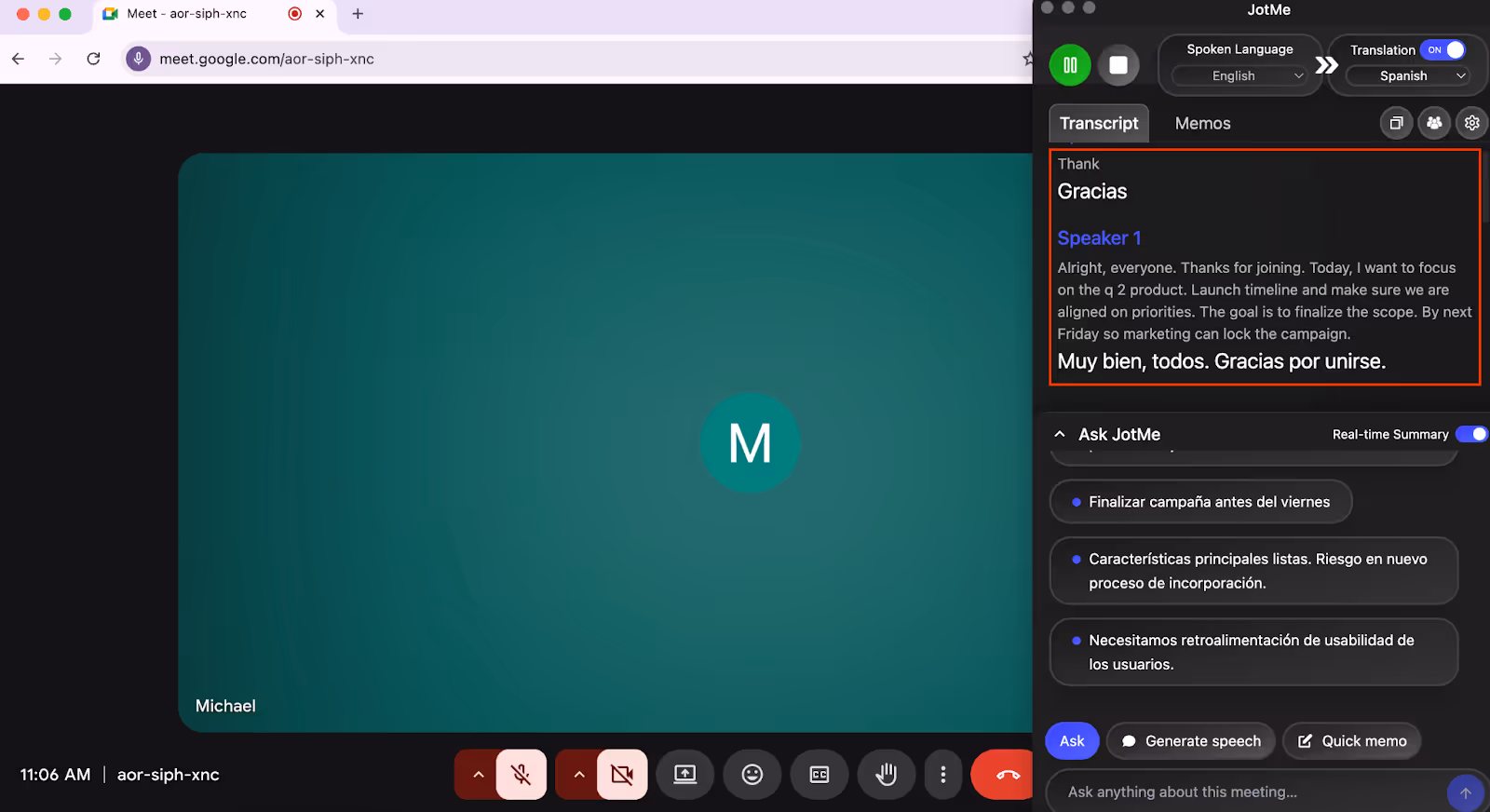This screenshot has height=812, width=1490.
Task: Leave the call with red hang-up button
Action: click(x=1004, y=775)
